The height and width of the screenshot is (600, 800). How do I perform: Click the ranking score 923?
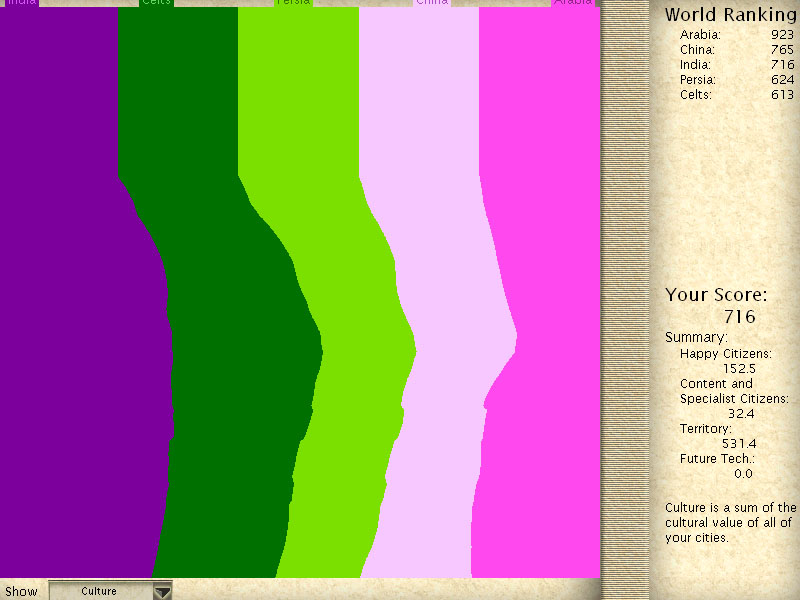[x=783, y=35]
